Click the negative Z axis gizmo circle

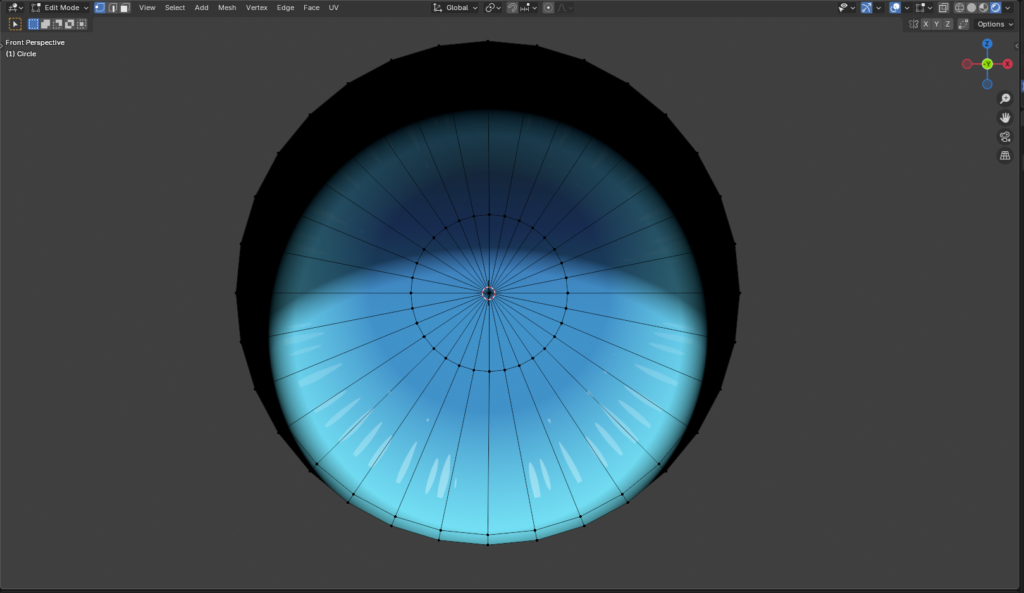click(x=987, y=84)
